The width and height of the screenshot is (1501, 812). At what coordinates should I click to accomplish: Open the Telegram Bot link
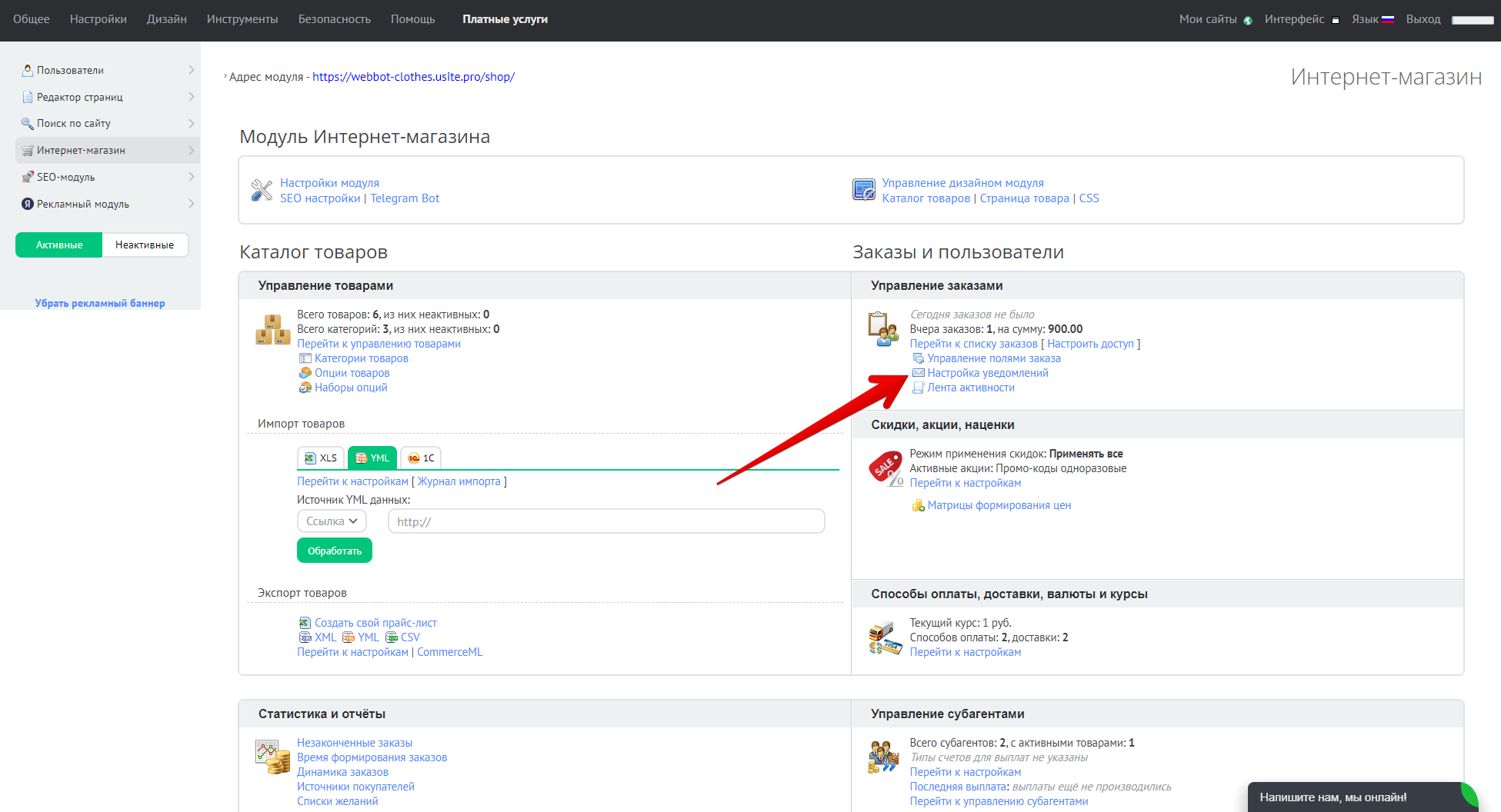click(x=405, y=198)
